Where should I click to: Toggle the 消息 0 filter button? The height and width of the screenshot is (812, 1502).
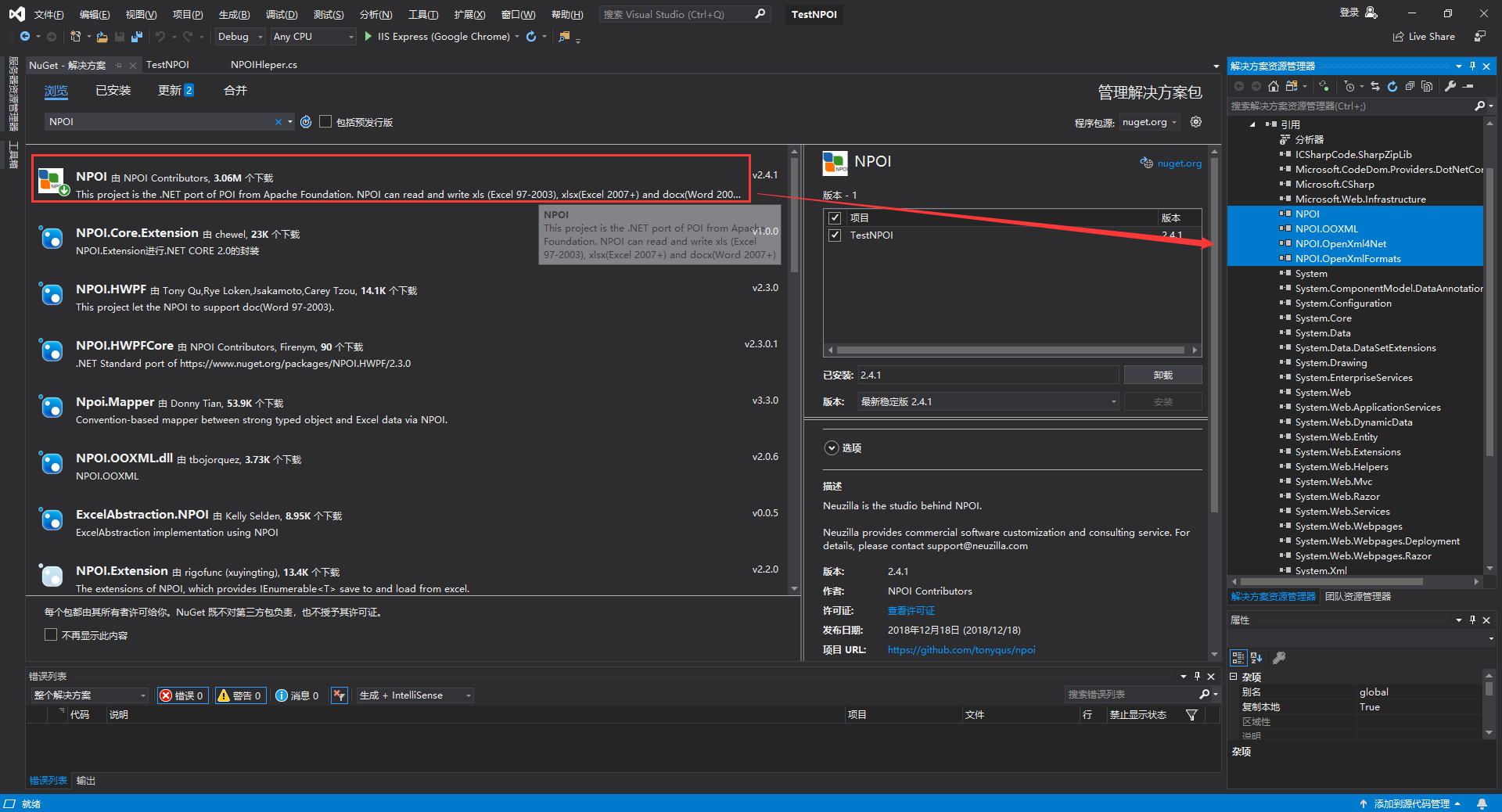coord(297,695)
